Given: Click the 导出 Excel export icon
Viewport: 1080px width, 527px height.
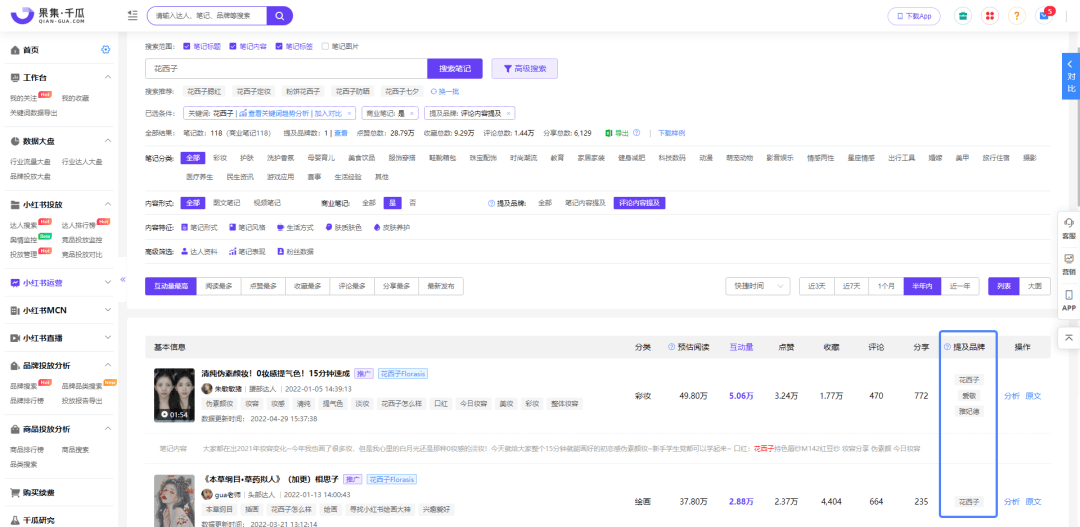Looking at the screenshot, I should [609, 133].
